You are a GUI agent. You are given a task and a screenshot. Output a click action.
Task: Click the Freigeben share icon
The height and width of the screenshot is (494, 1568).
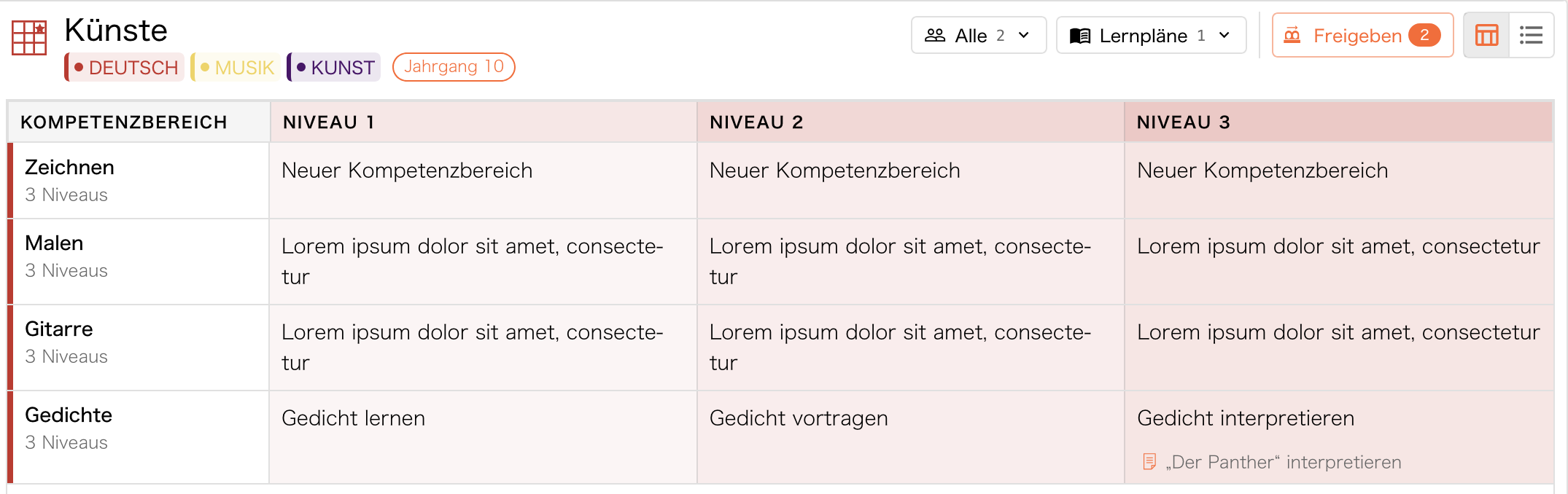tap(1292, 35)
